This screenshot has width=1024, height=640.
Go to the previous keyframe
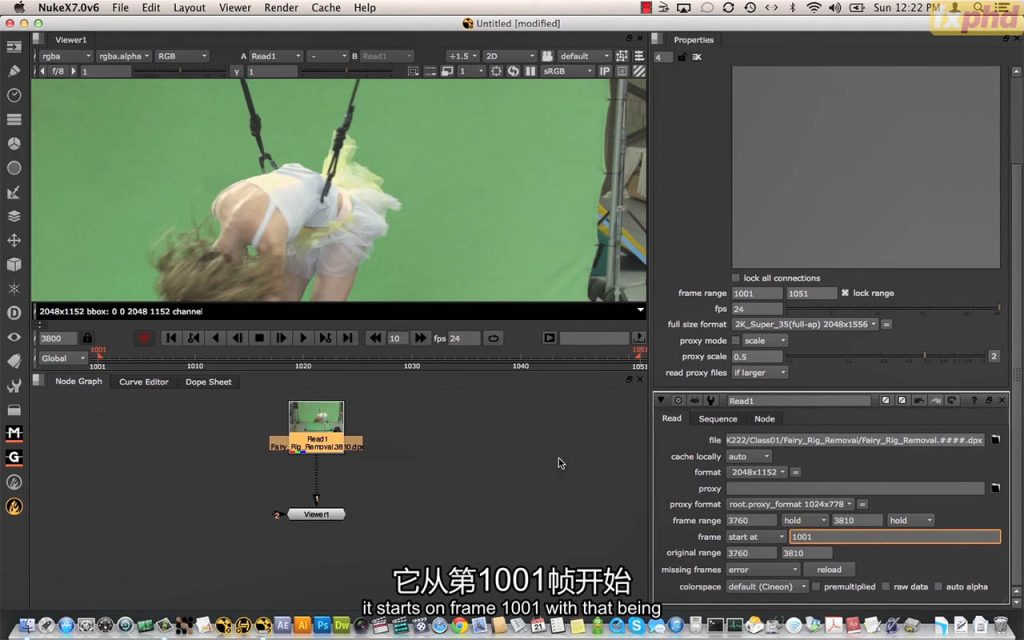click(193, 338)
